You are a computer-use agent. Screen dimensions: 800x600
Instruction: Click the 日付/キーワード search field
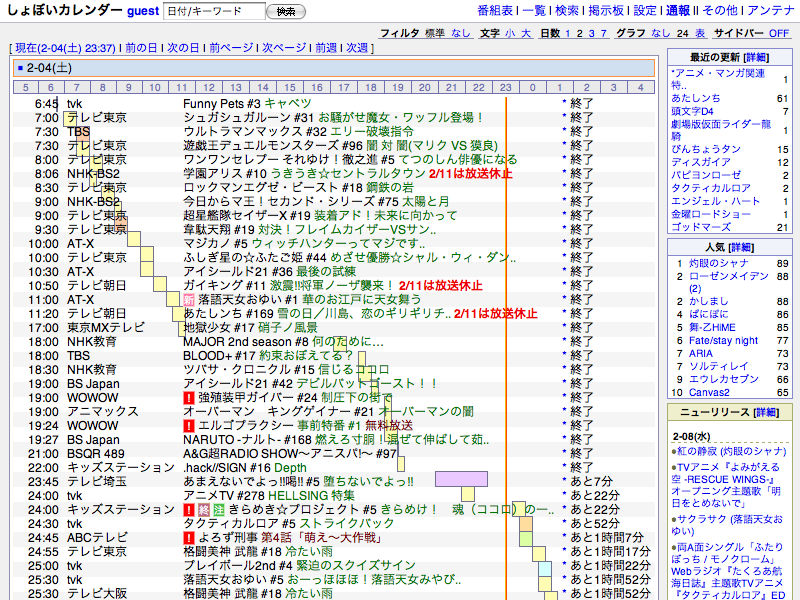[212, 11]
